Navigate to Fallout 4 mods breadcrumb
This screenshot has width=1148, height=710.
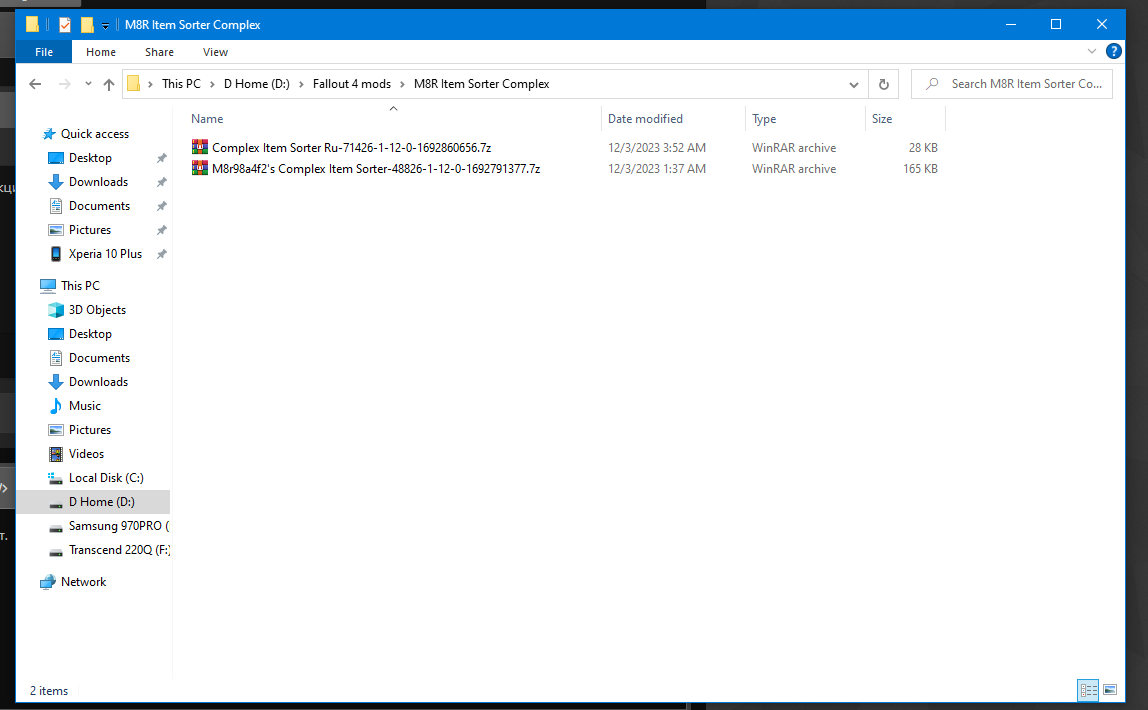[354, 84]
